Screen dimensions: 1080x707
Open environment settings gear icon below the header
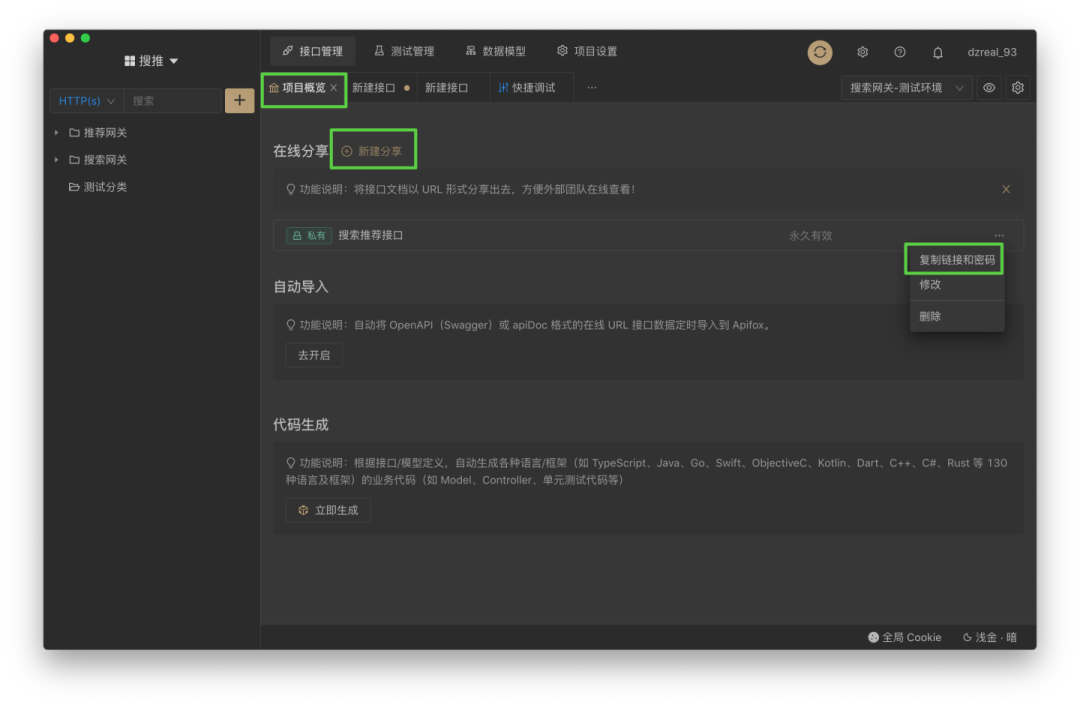coord(1017,88)
